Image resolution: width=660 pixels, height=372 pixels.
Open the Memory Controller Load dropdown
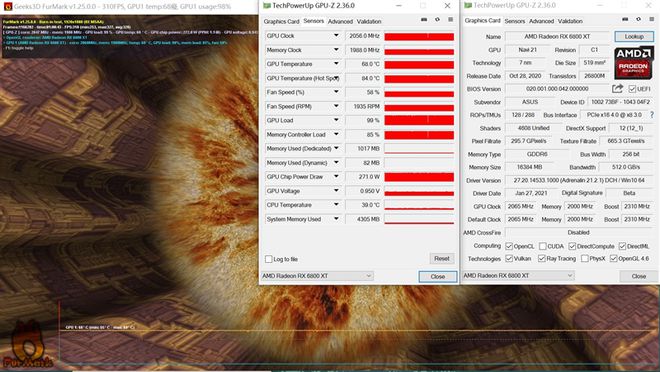pyautogui.click(x=336, y=134)
